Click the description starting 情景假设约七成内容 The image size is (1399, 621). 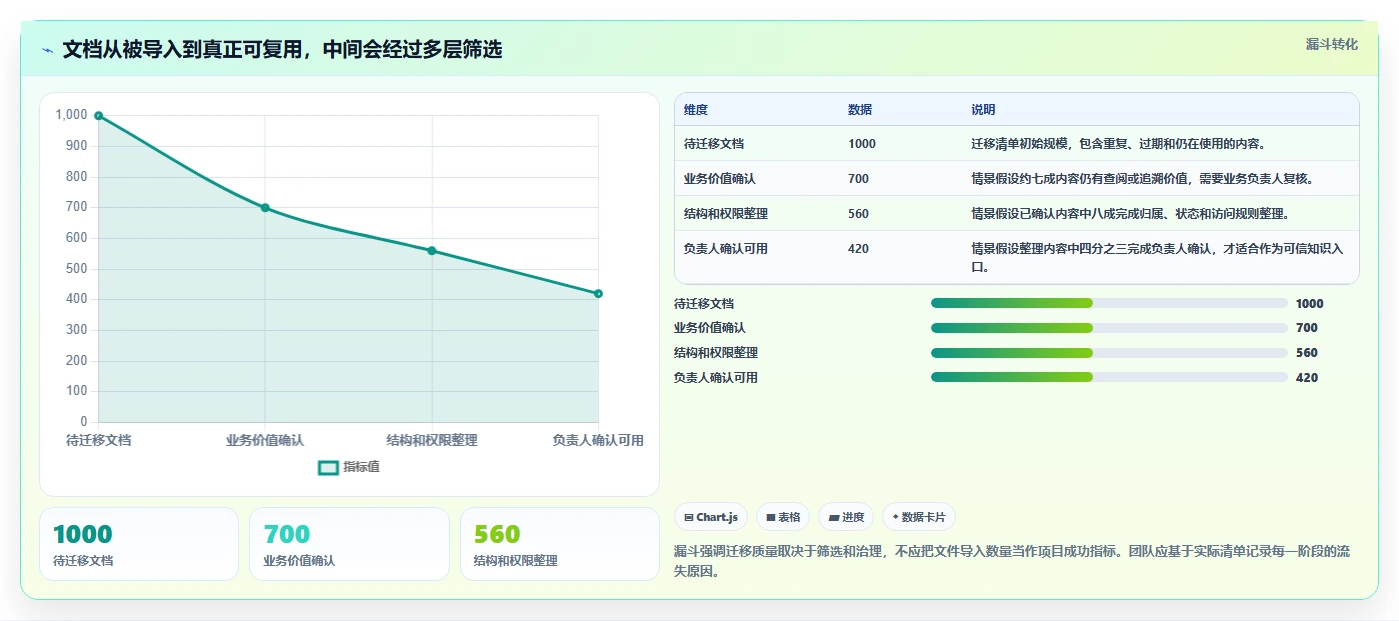(x=1142, y=179)
